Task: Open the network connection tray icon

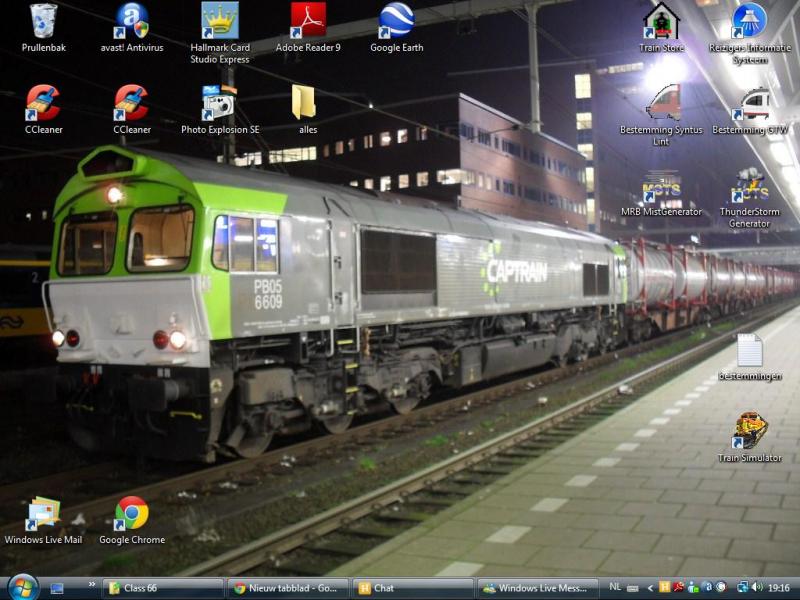Action: pos(743,588)
